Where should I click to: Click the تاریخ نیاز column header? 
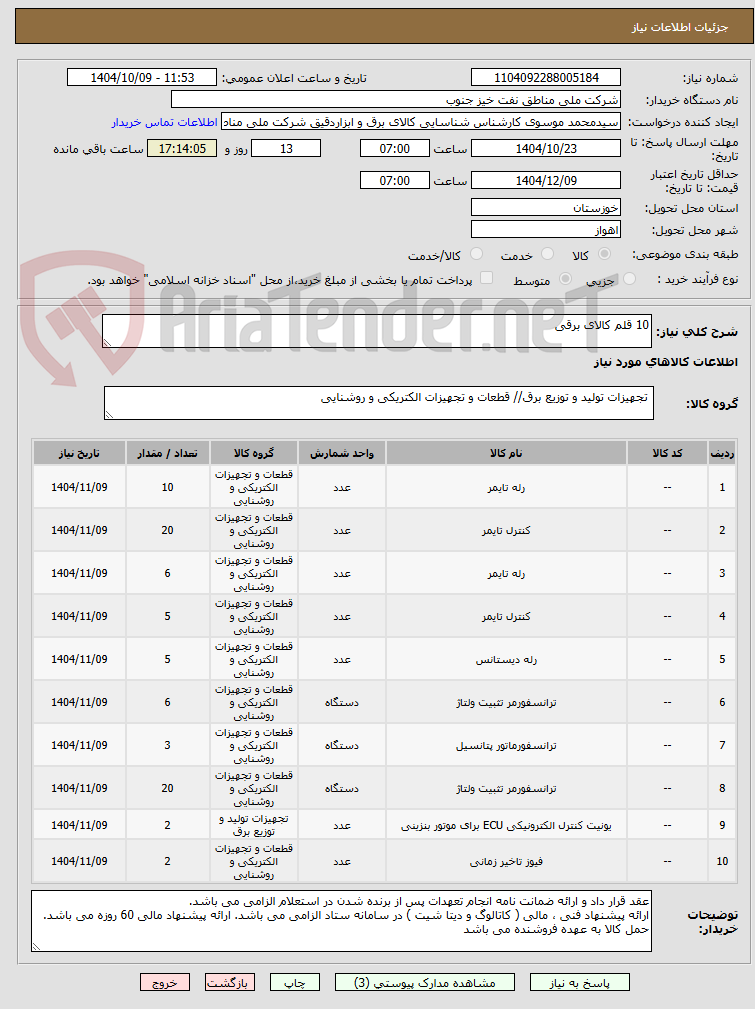click(79, 454)
